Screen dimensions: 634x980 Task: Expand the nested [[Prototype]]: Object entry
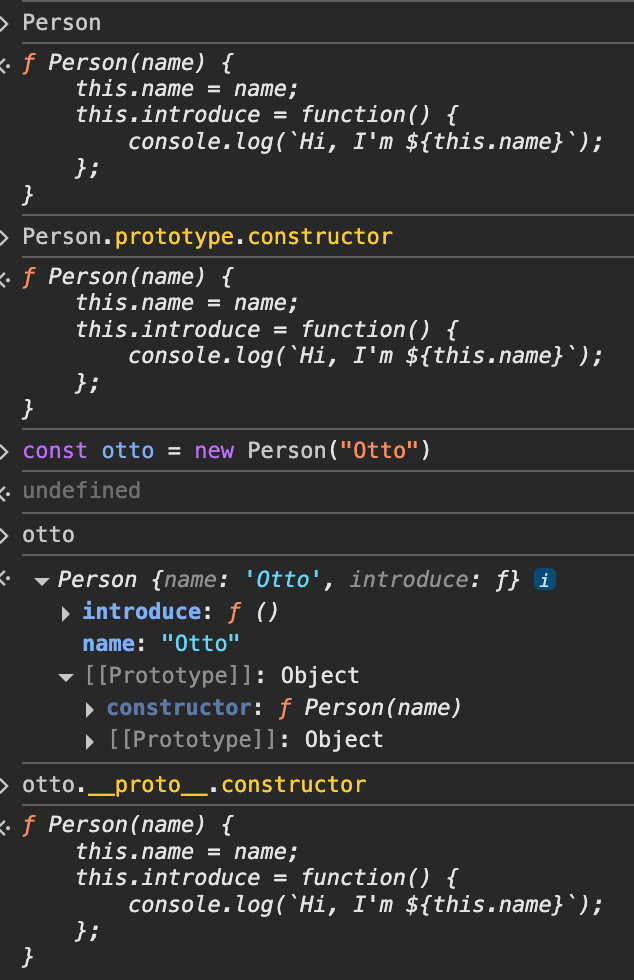click(x=92, y=740)
